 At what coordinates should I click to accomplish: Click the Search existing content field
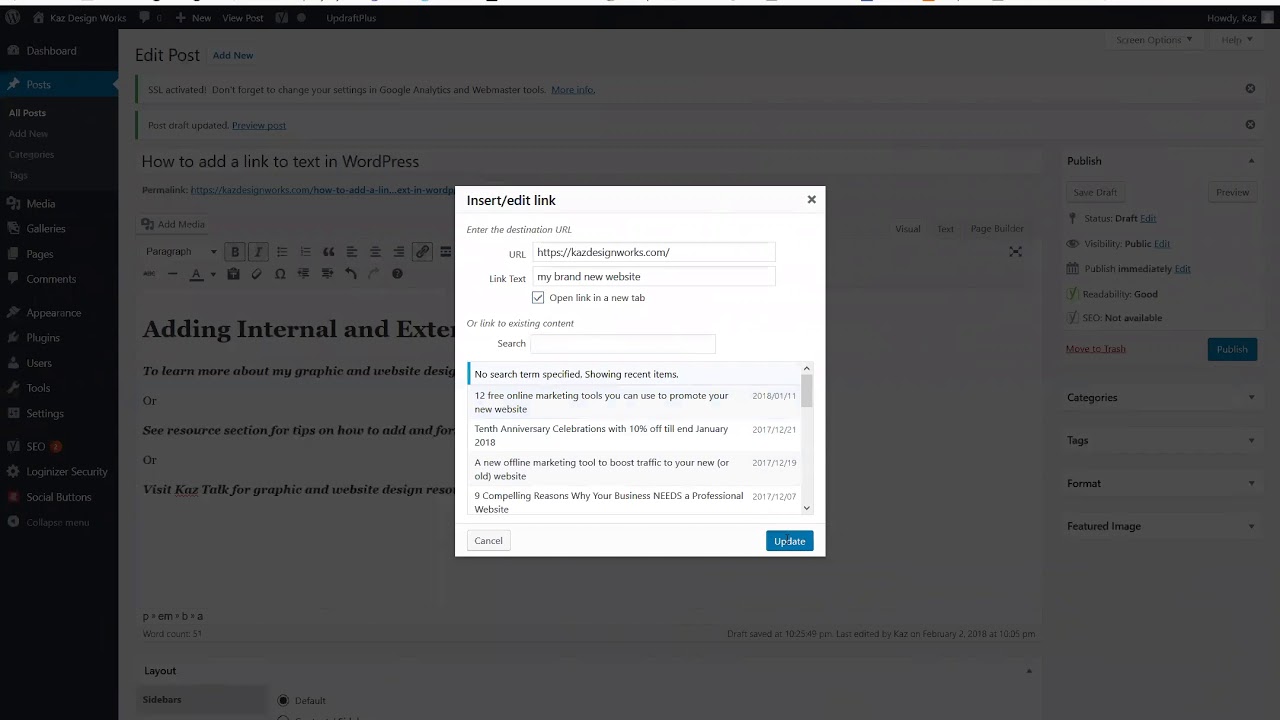pyautogui.click(x=622, y=344)
